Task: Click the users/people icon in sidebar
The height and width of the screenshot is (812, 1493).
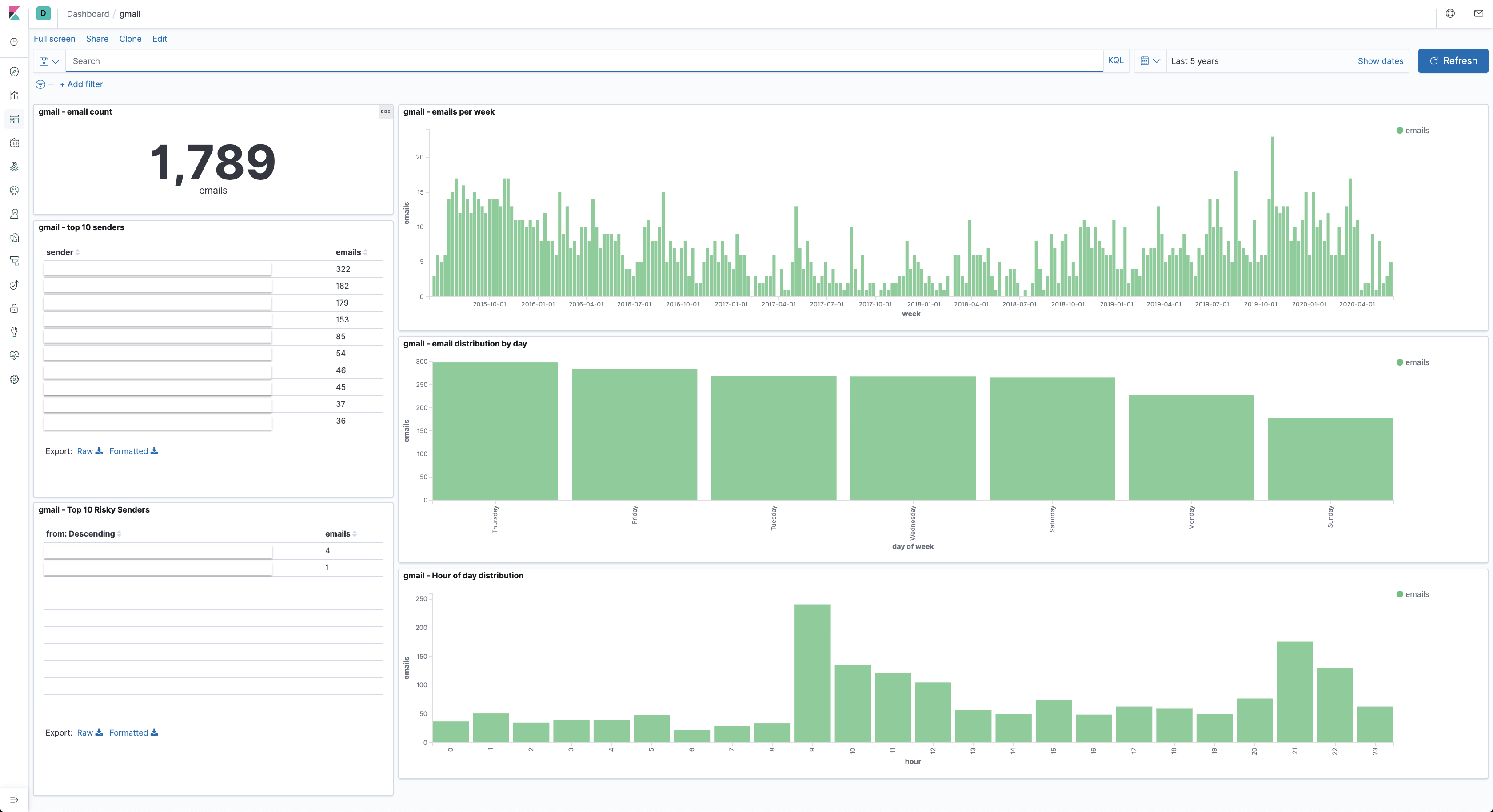Action: coord(14,213)
